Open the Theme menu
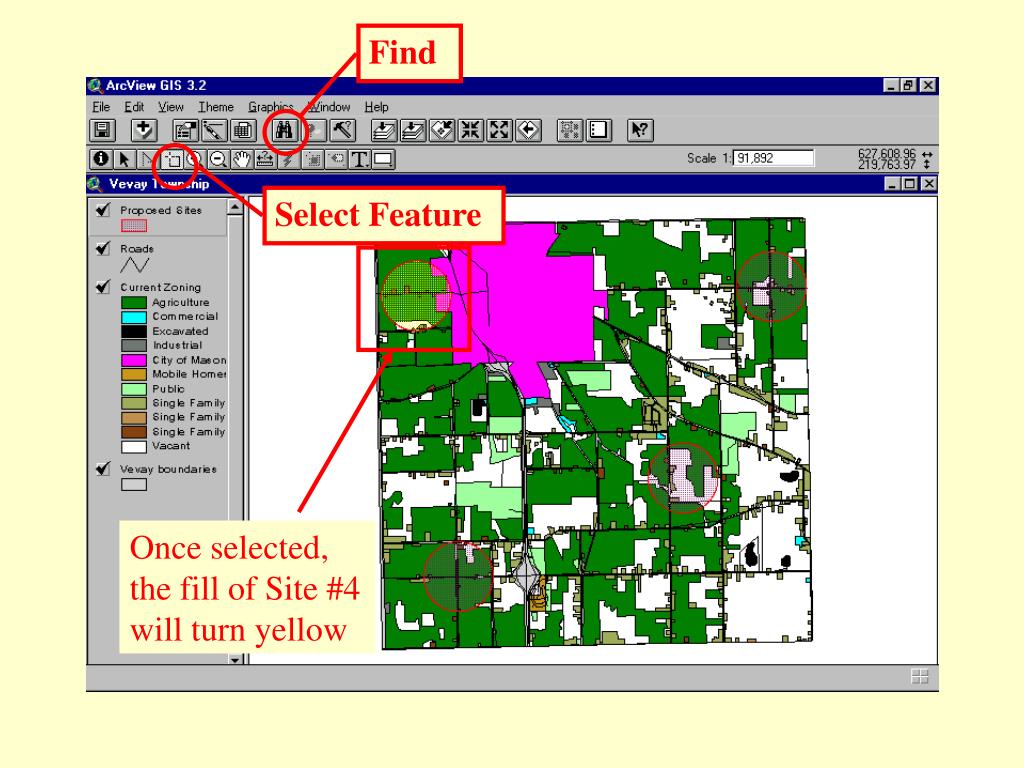This screenshot has height=768, width=1024. pyautogui.click(x=216, y=106)
